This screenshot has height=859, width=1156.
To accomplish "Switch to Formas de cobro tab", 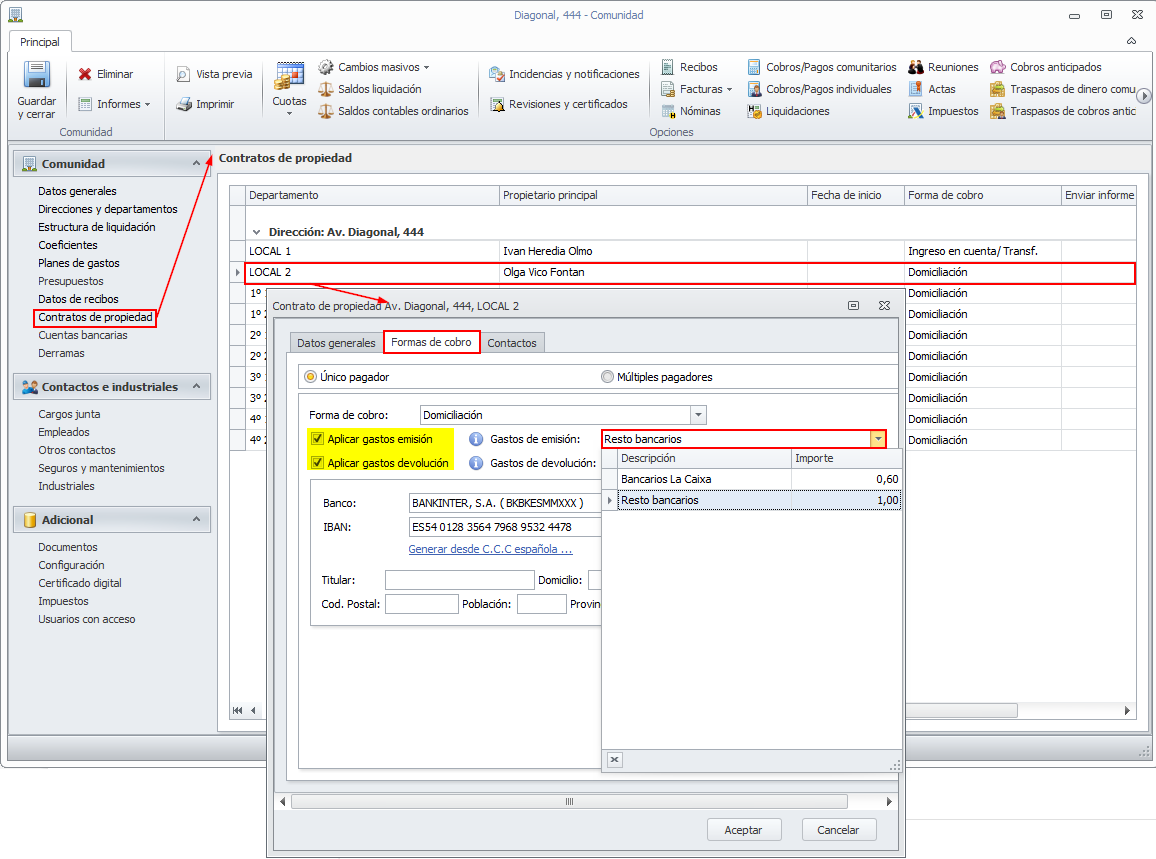I will [x=431, y=342].
